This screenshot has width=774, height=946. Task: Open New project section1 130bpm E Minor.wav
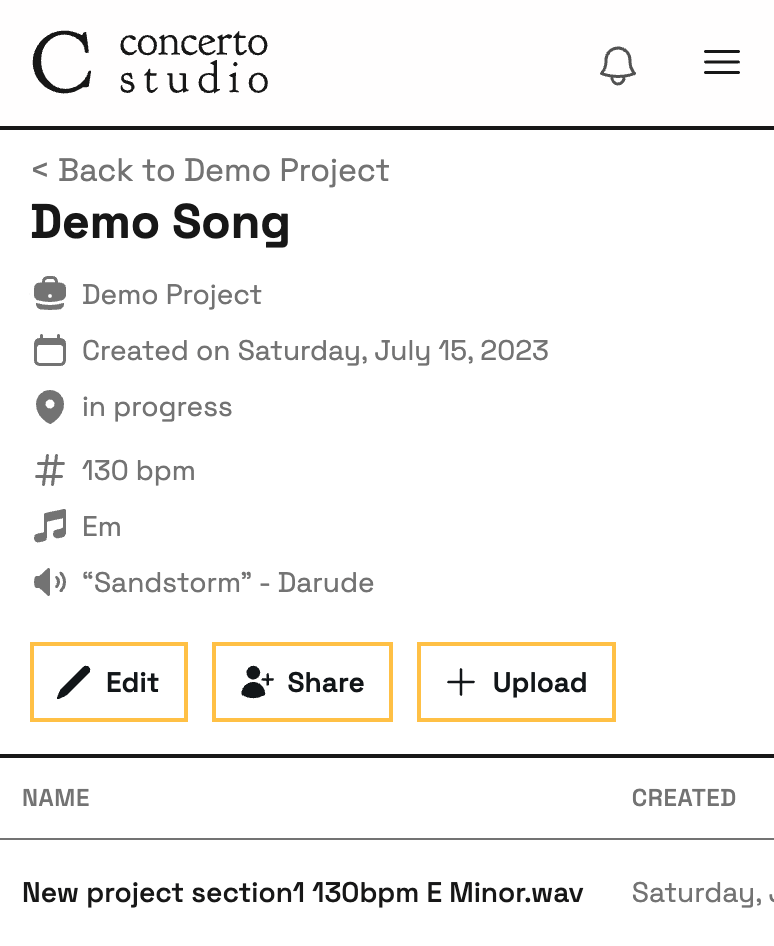pos(303,893)
